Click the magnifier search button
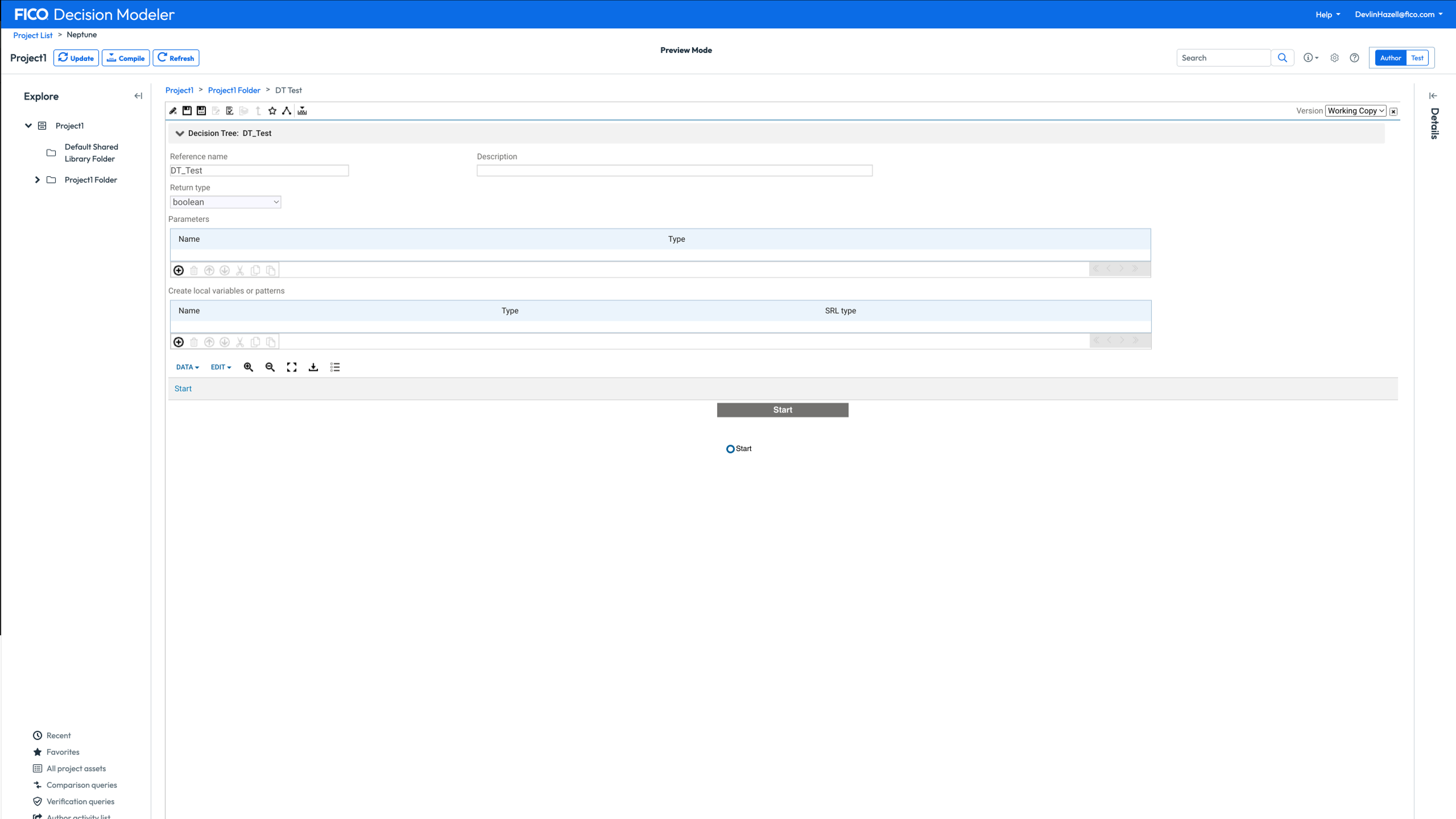 tap(1283, 58)
